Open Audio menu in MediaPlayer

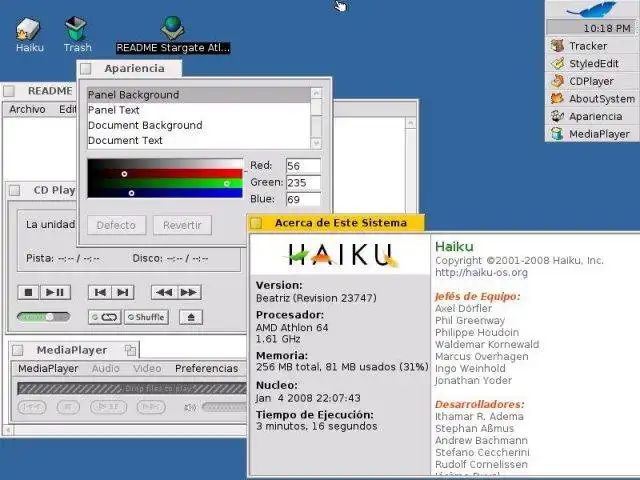click(x=105, y=369)
